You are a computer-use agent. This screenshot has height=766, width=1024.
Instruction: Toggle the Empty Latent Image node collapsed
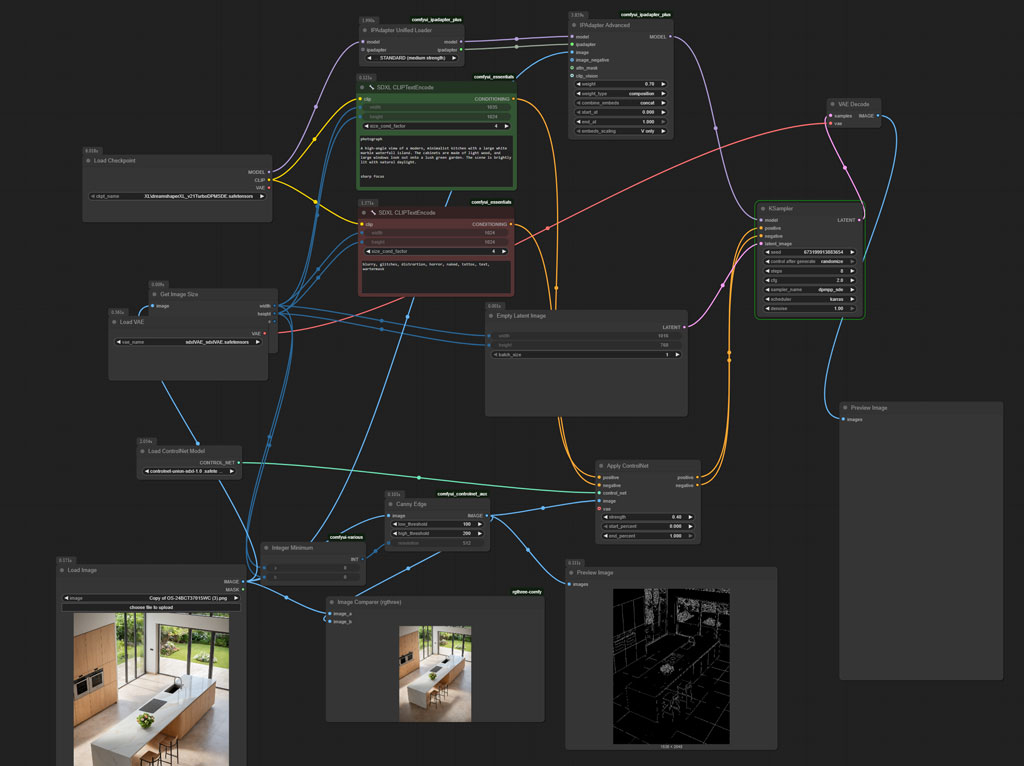[492, 313]
